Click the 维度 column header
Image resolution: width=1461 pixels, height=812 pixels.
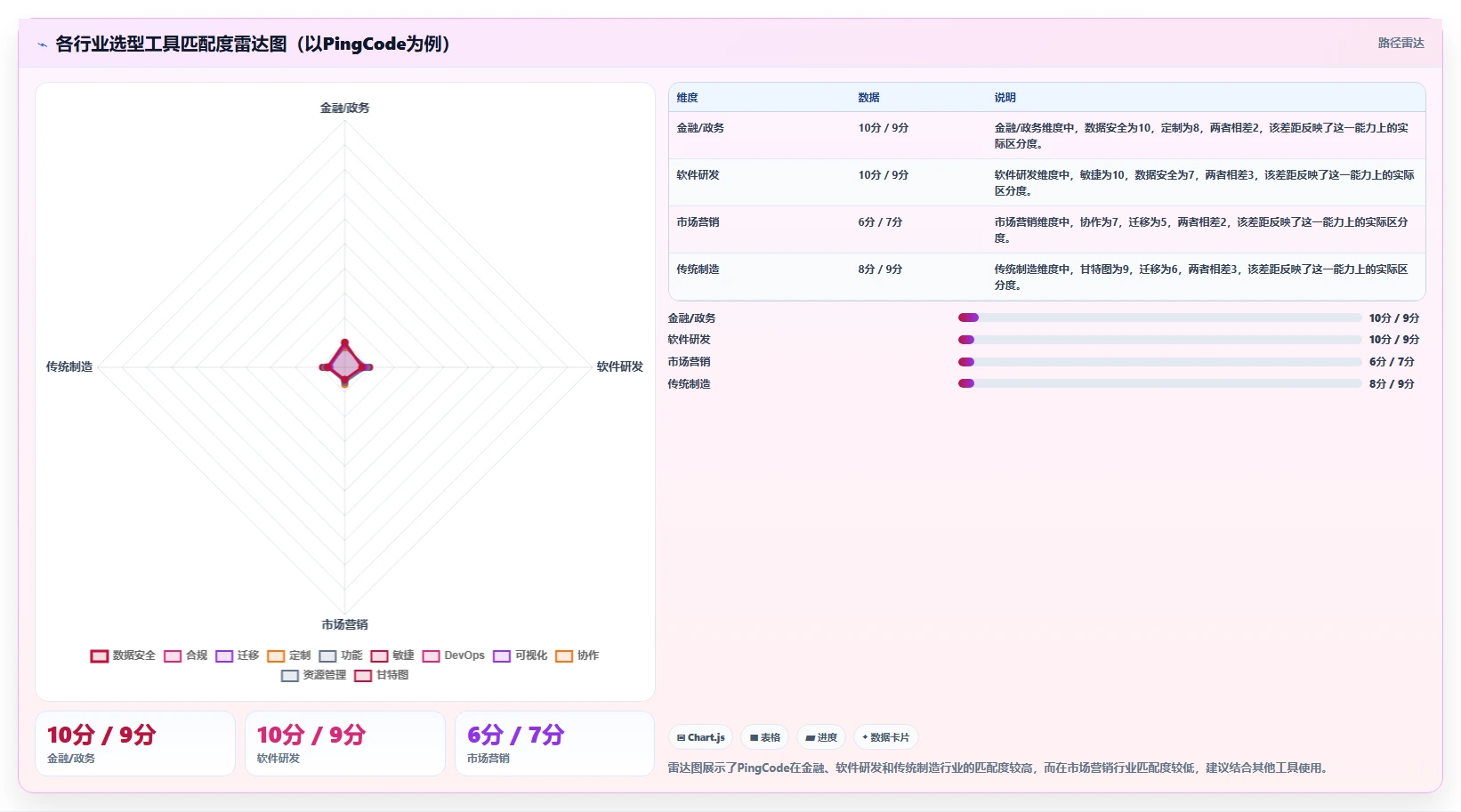point(688,98)
